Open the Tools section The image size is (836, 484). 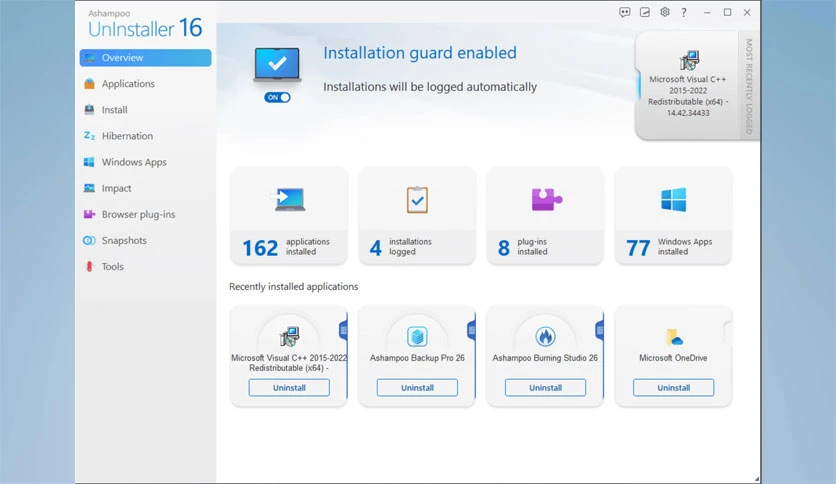[112, 267]
